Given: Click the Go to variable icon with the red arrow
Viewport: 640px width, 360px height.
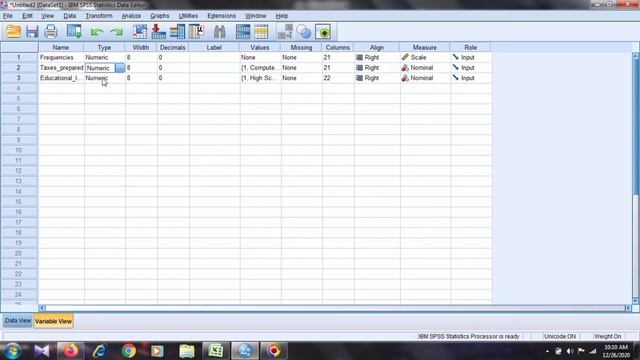Looking at the screenshot, I should pyautogui.click(x=158, y=31).
